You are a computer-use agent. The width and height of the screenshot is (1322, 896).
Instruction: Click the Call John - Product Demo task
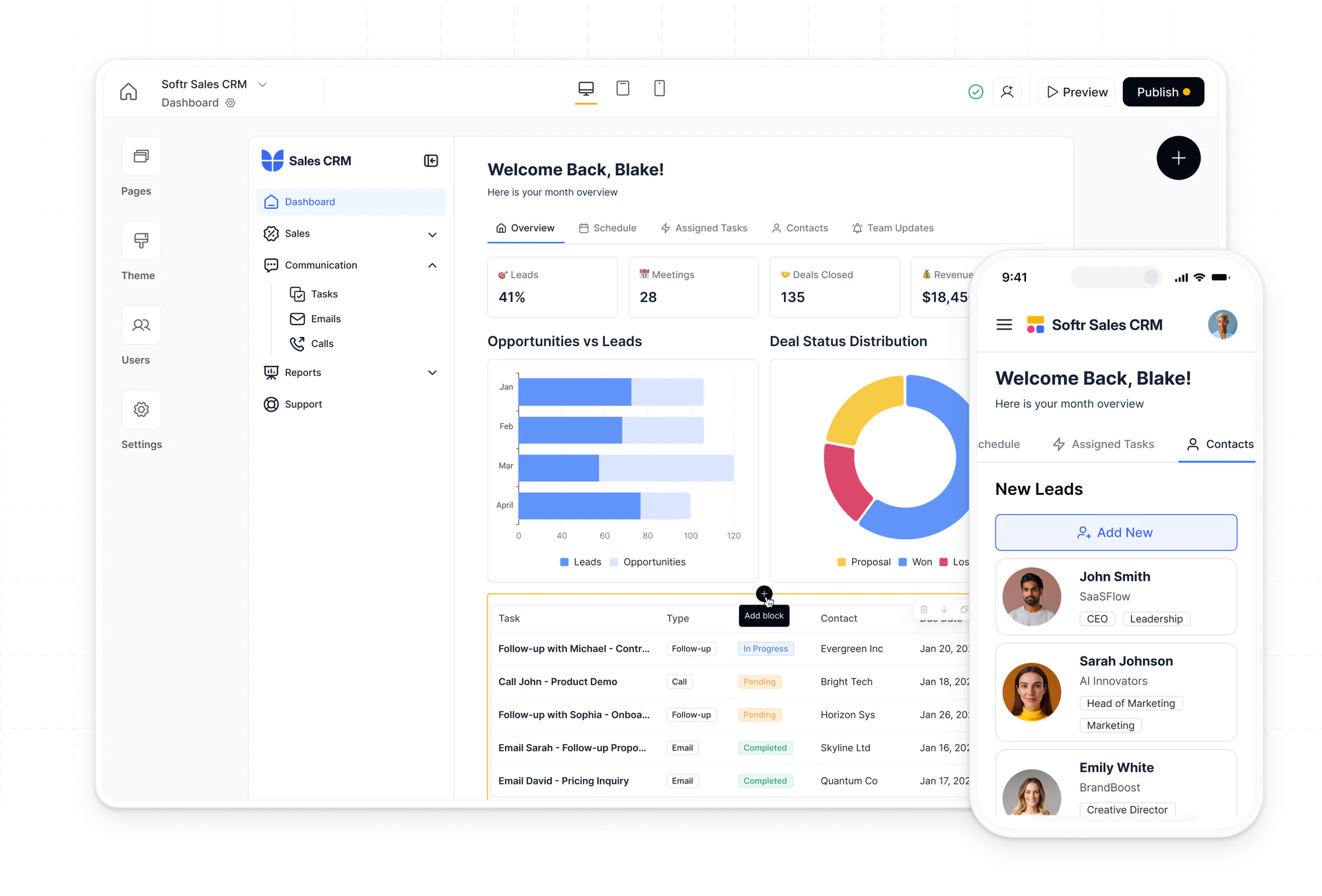558,682
